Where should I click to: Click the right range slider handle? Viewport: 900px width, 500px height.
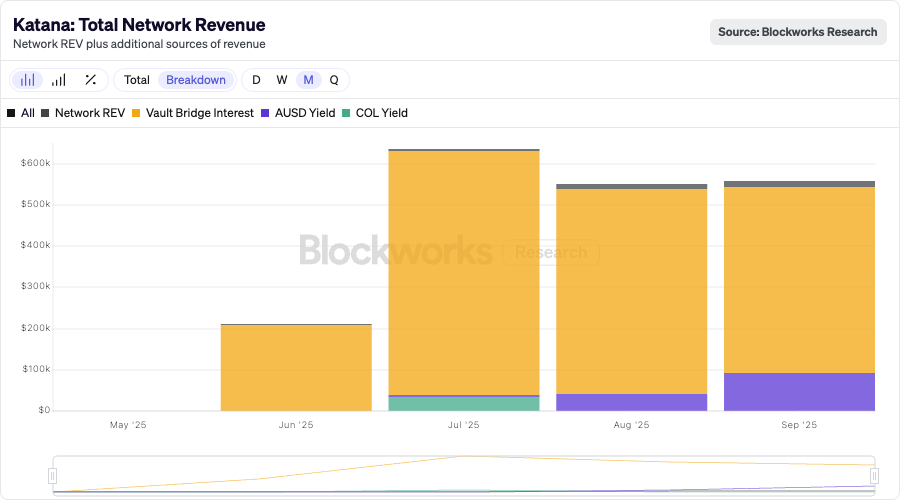tap(875, 476)
